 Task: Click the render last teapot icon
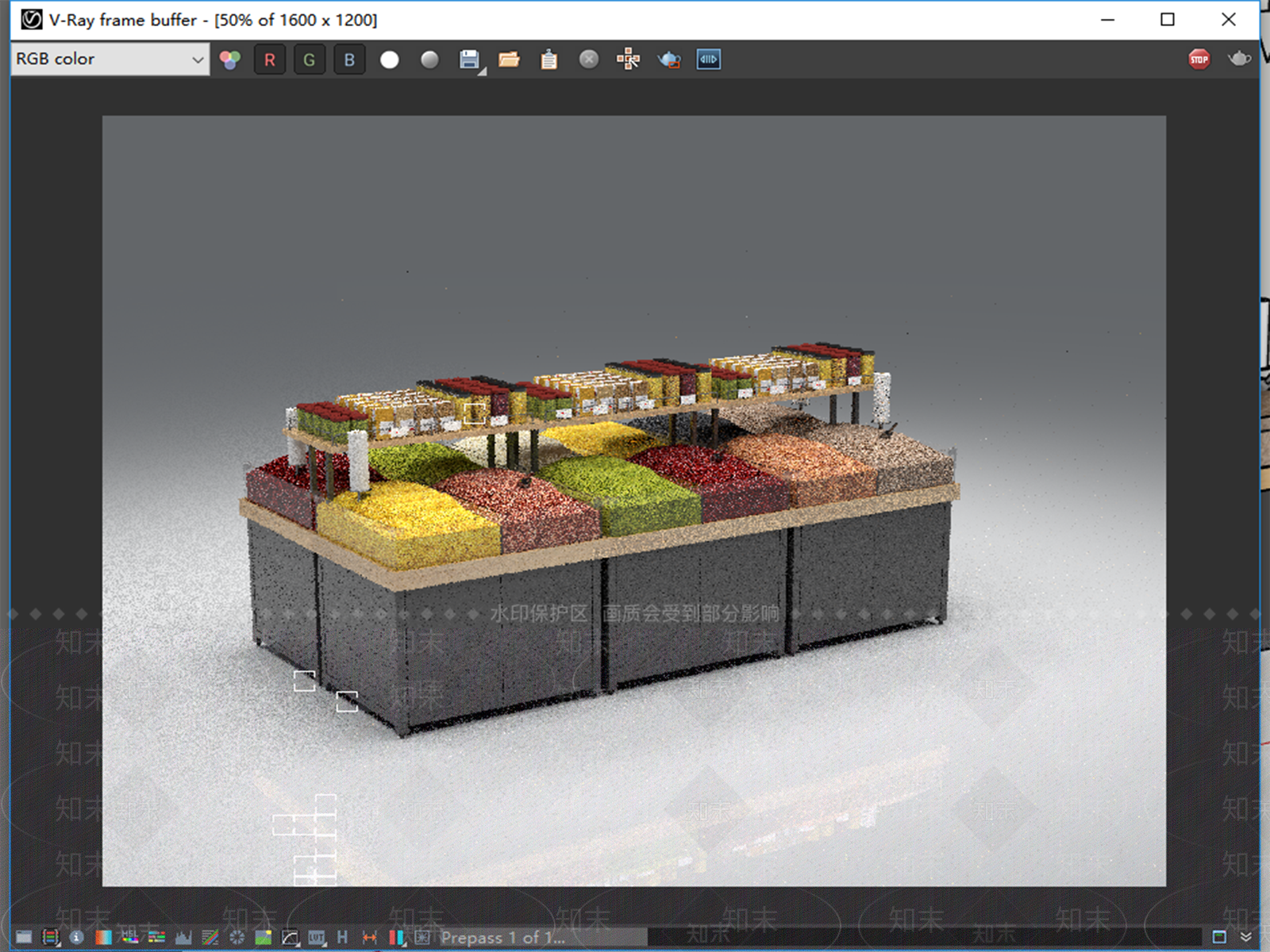(1239, 59)
